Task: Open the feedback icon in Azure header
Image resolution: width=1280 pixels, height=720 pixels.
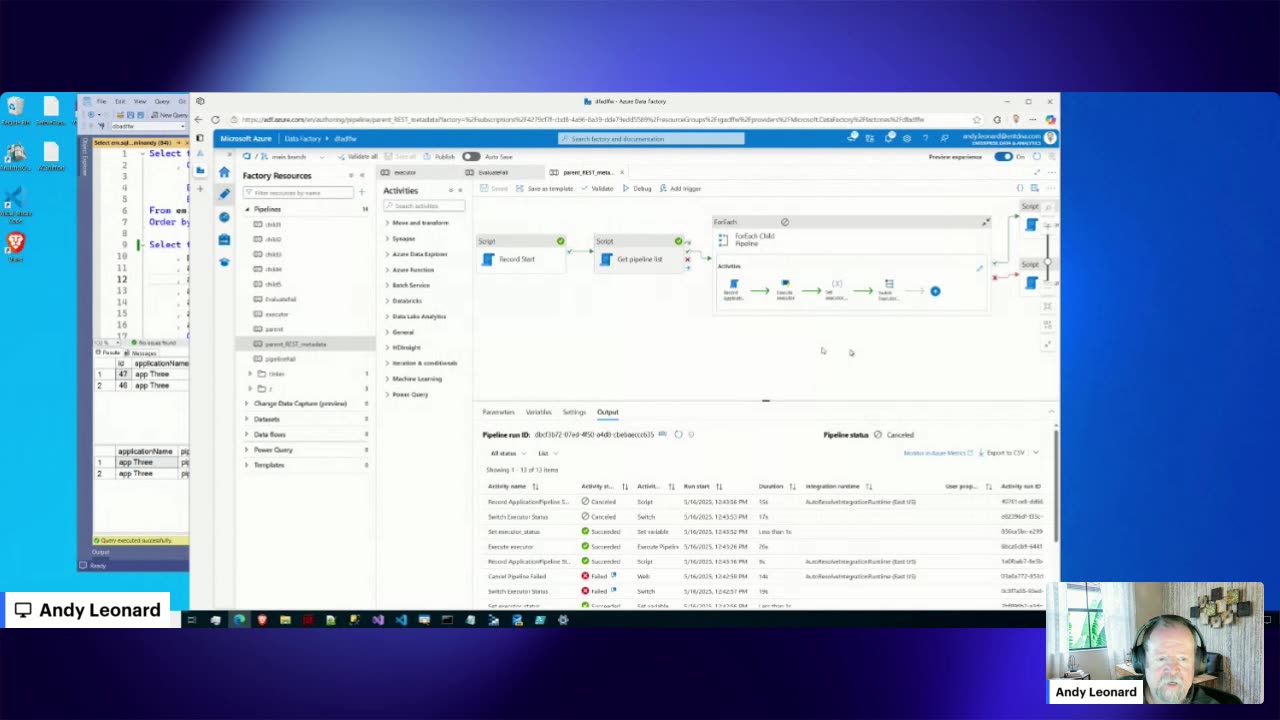Action: pyautogui.click(x=944, y=138)
